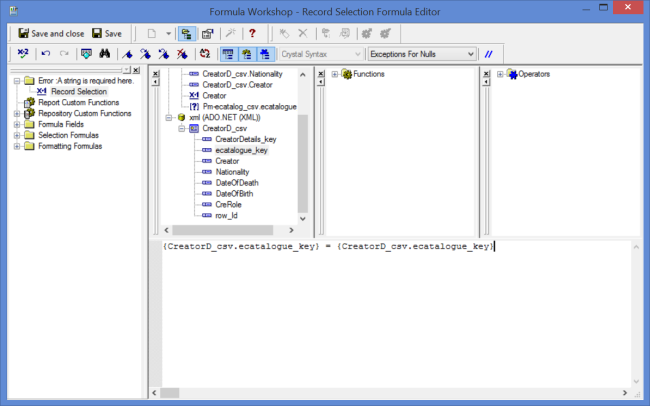Click the binoculars find icon
This screenshot has width=650, height=406.
103,54
